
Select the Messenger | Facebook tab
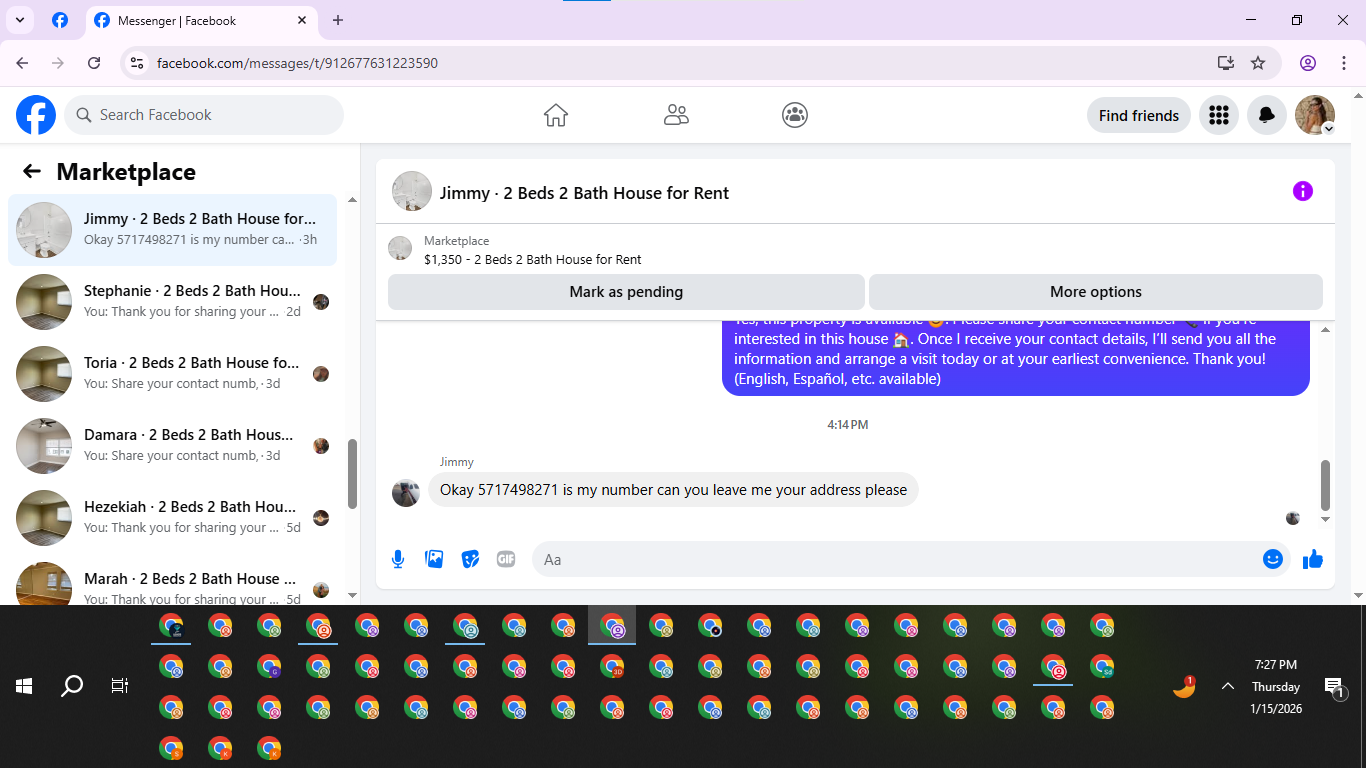(200, 20)
